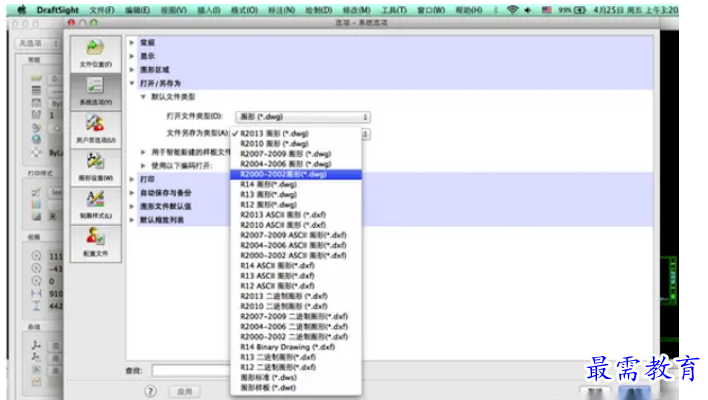The image size is (708, 400).
Task: Choose R14 ASCII 图形 (*.dxf) format
Action: click(x=296, y=265)
